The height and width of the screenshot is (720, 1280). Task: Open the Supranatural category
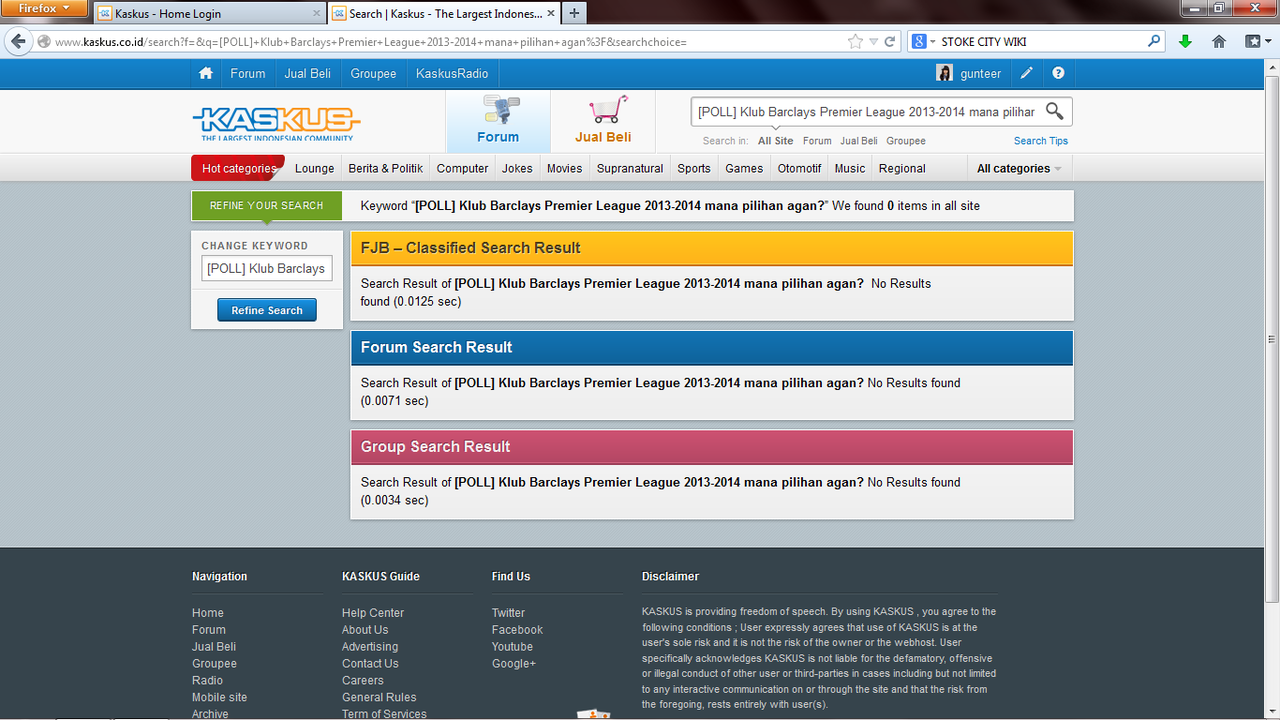pos(630,168)
